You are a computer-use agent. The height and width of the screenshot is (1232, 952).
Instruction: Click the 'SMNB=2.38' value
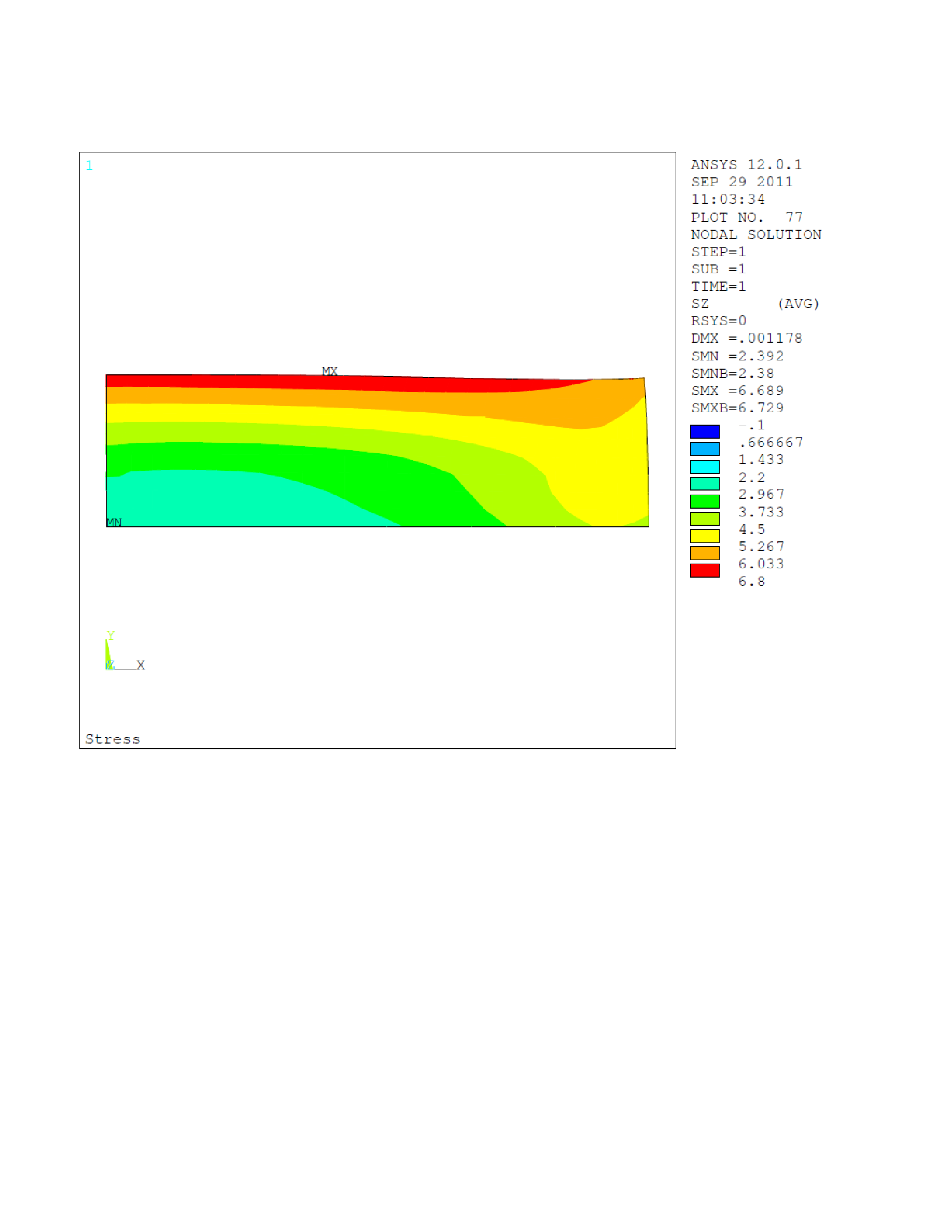(x=733, y=373)
